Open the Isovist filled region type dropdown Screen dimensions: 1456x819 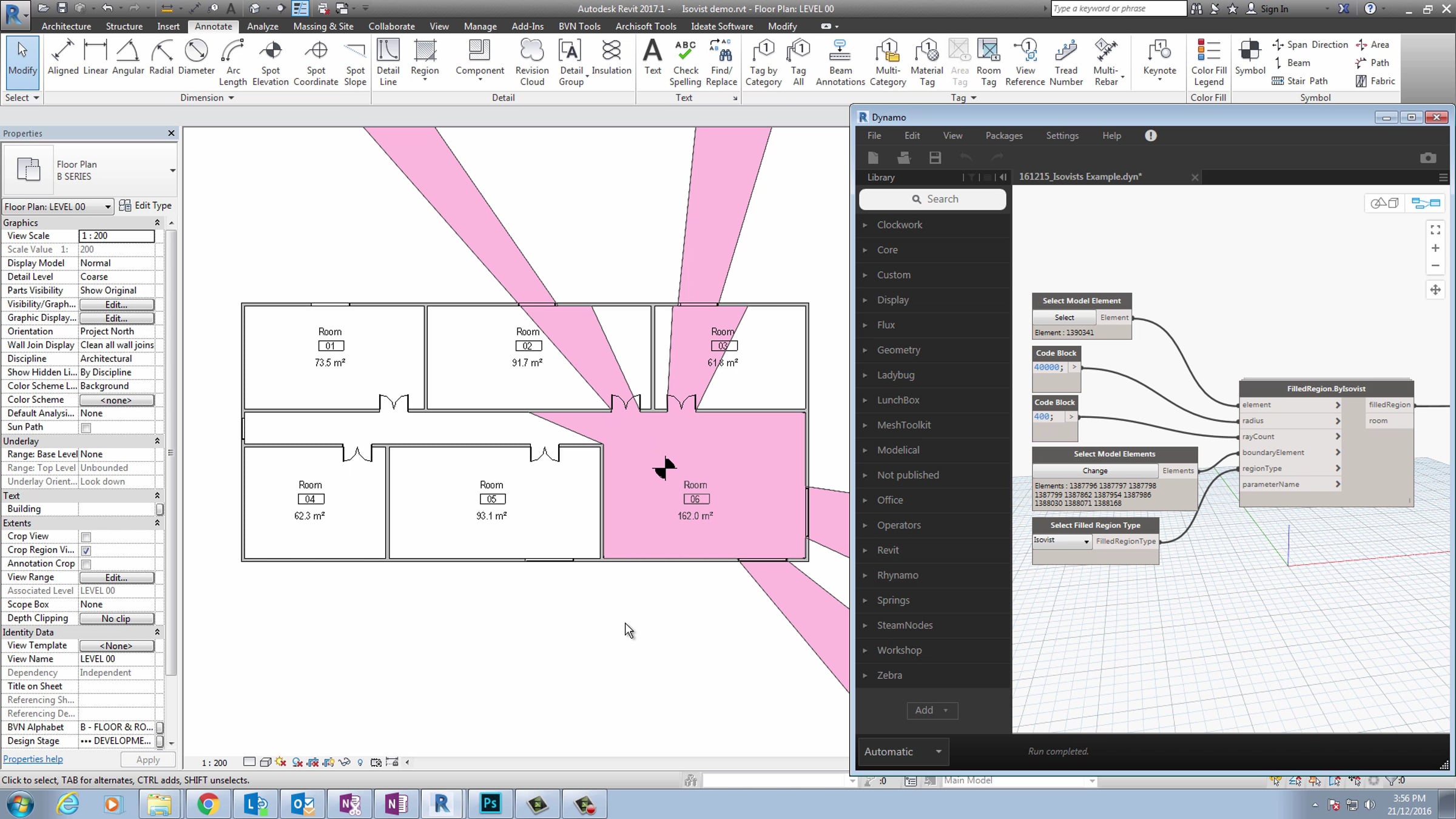[x=1062, y=541]
